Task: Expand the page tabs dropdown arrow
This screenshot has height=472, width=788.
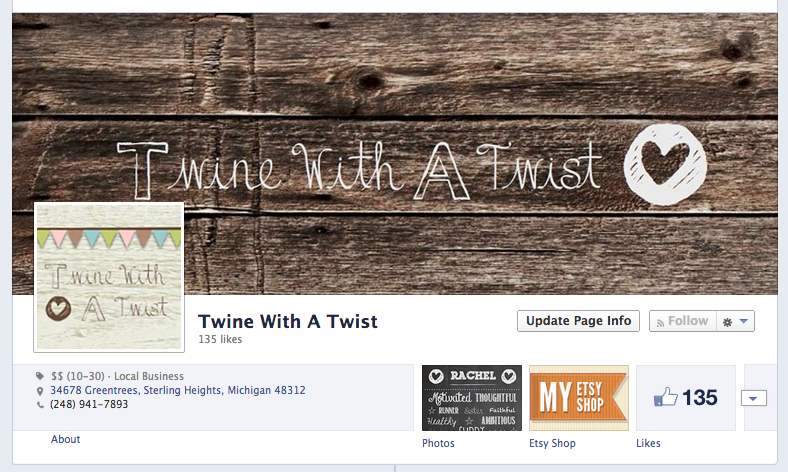Action: (x=753, y=398)
